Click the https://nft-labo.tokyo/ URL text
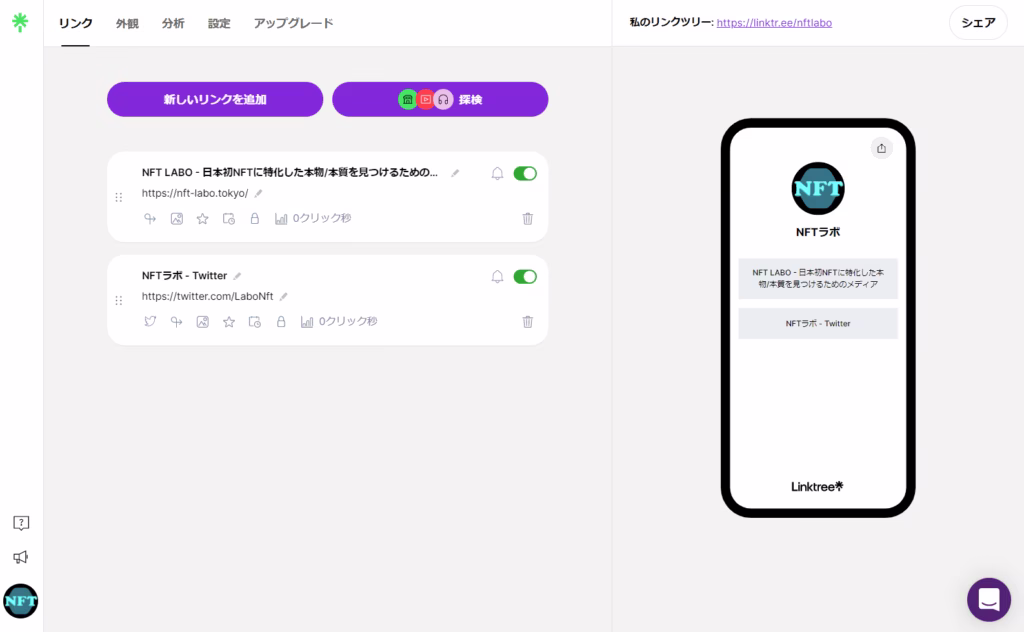Screen dimensions: 1024x632 [195, 193]
